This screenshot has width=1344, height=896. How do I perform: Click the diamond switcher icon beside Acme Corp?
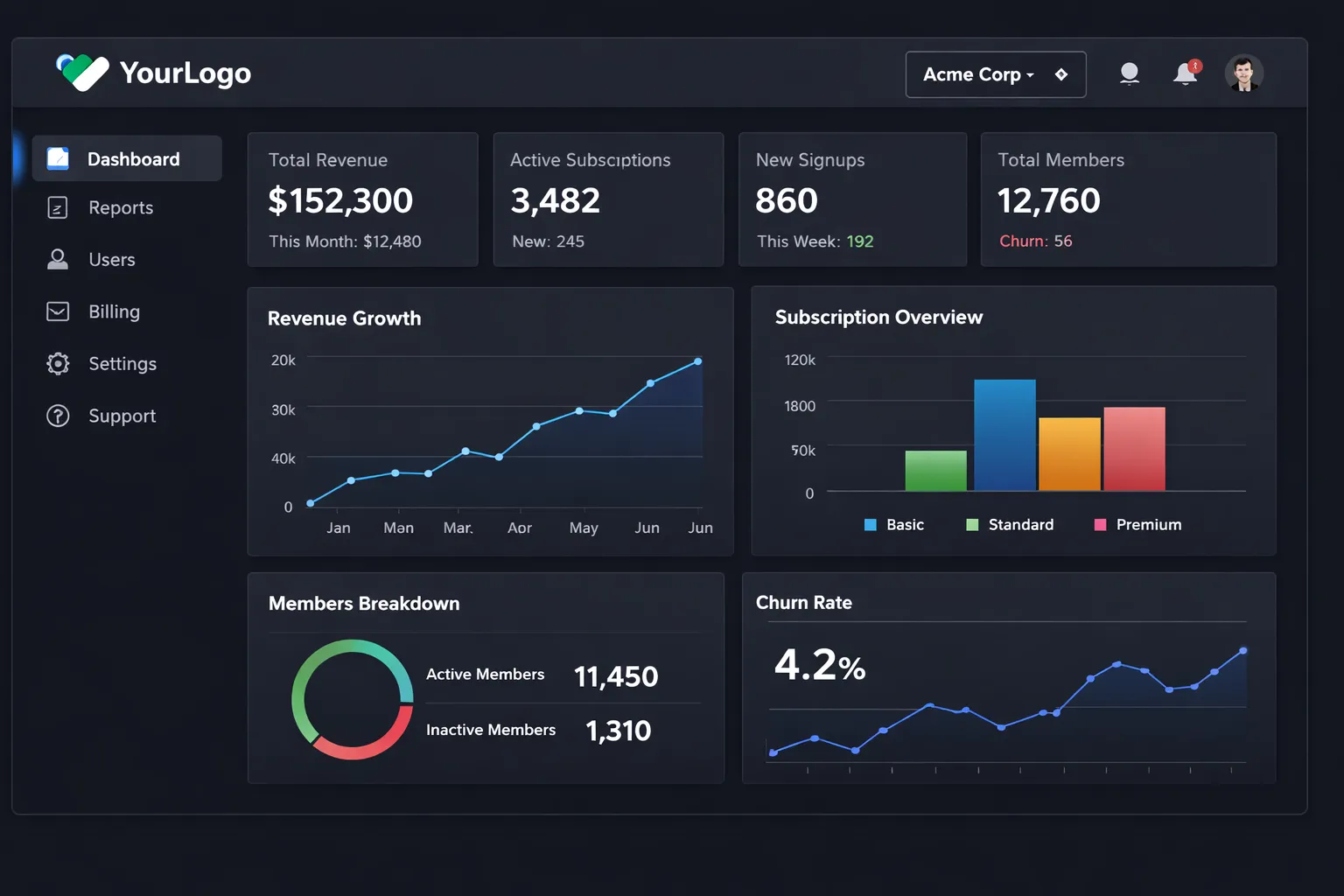point(1061,74)
